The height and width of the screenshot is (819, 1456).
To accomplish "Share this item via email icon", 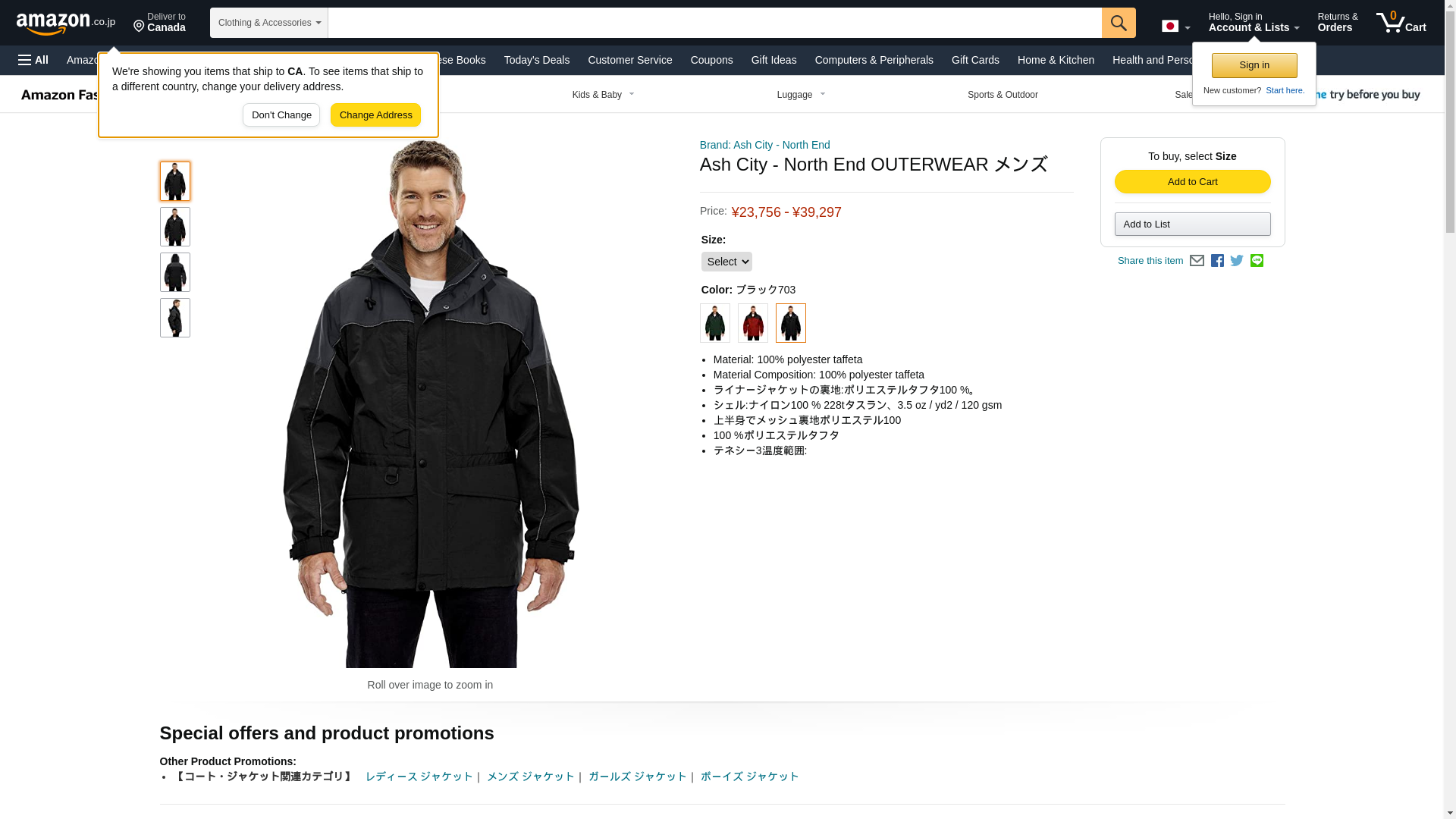I will coord(1197,261).
